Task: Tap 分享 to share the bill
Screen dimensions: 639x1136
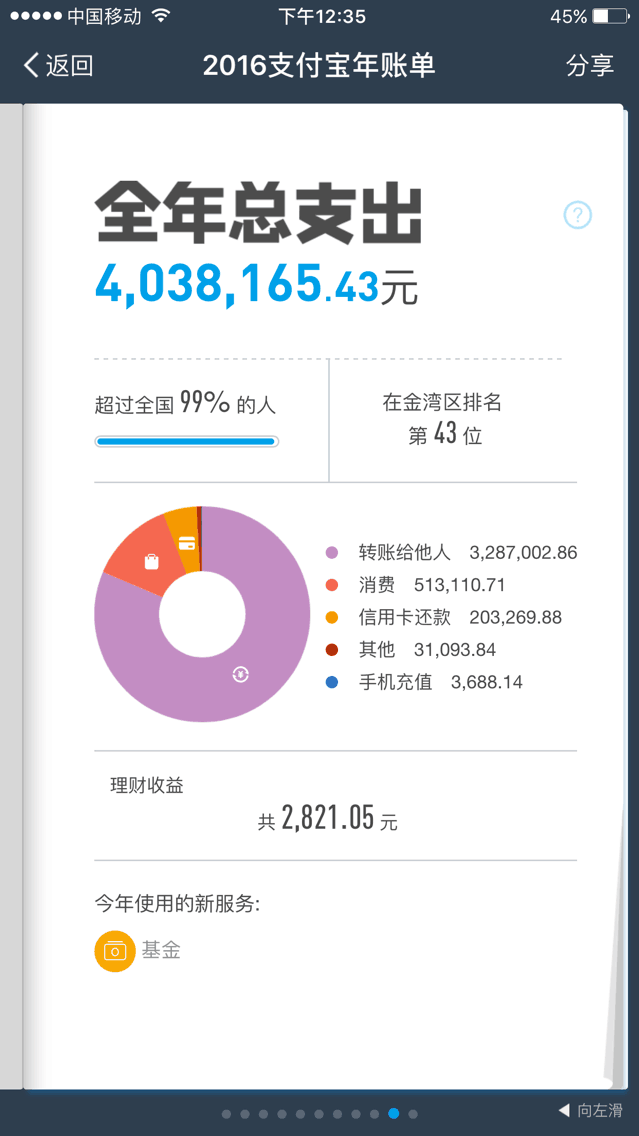Action: coord(590,65)
